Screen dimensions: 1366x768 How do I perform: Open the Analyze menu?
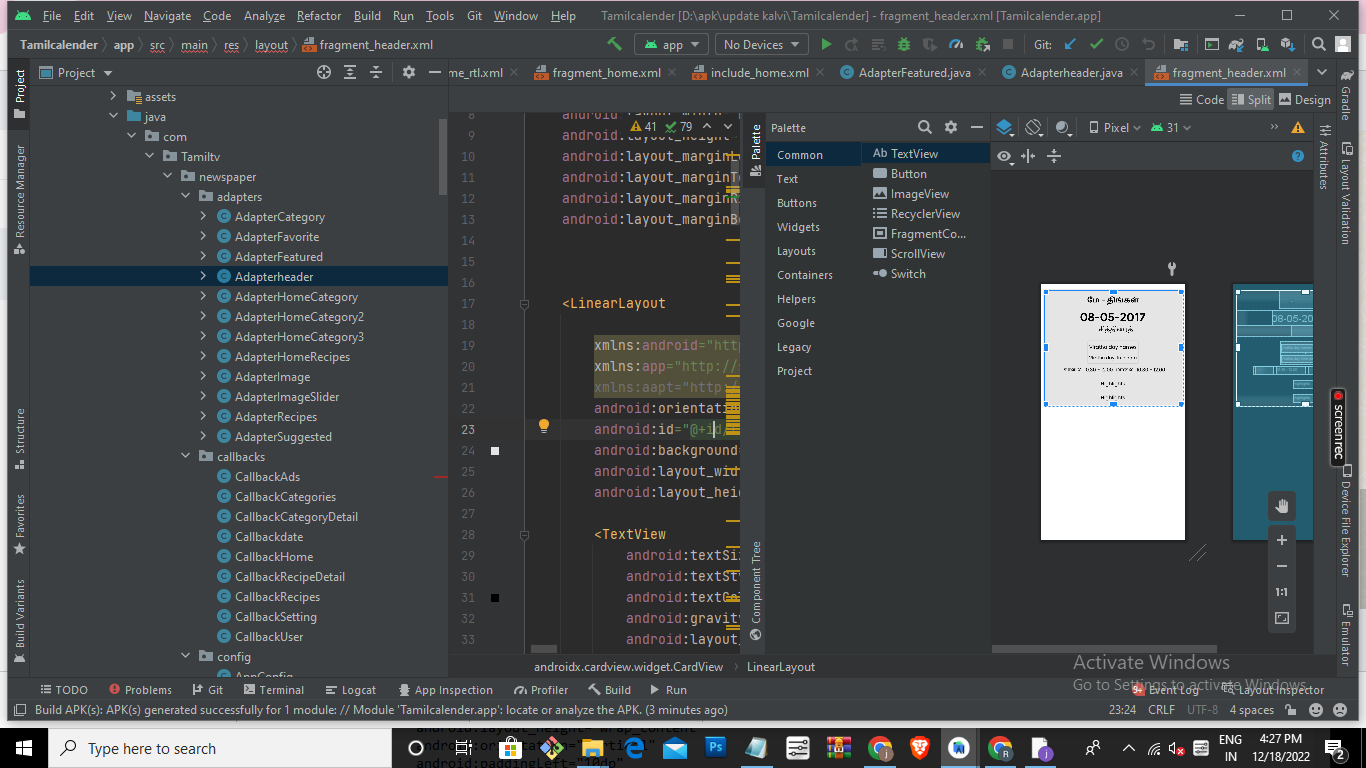[x=265, y=16]
